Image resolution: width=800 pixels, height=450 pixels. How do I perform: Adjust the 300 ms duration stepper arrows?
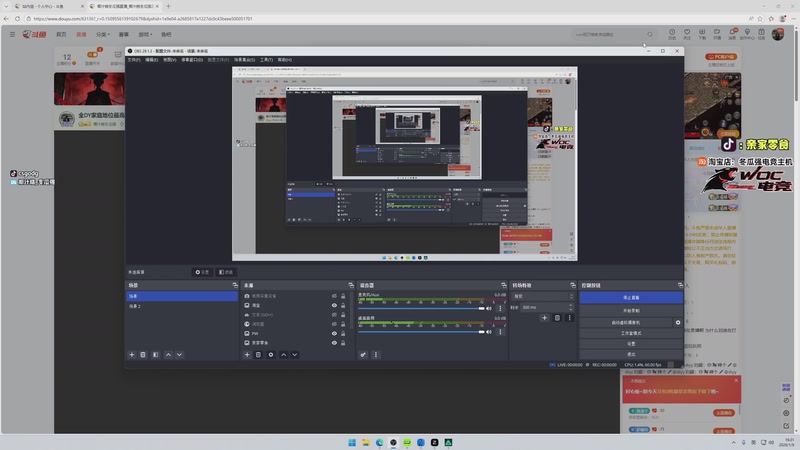click(x=570, y=307)
